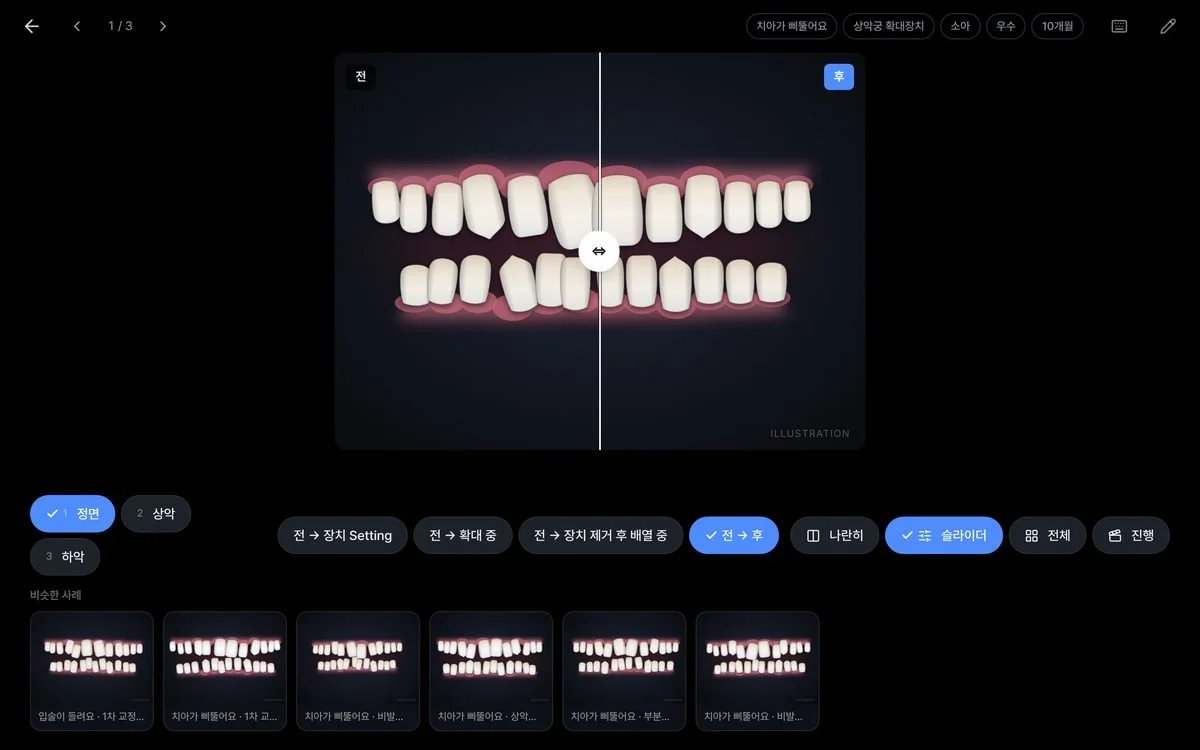The height and width of the screenshot is (750, 1200).
Task: Switch to 진행 progress mode
Action: click(x=1131, y=535)
